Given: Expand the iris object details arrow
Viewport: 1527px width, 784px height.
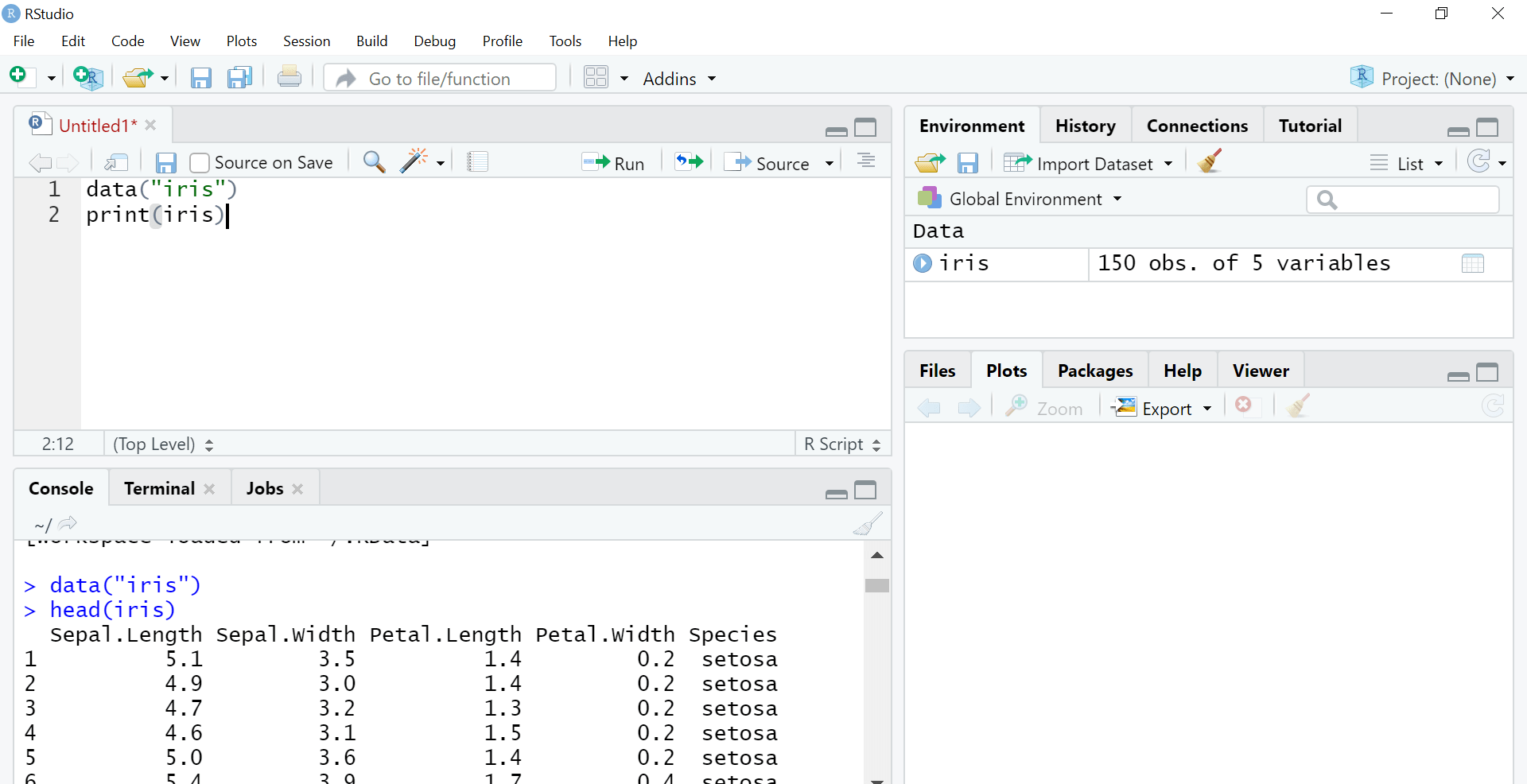Looking at the screenshot, I should pos(922,263).
